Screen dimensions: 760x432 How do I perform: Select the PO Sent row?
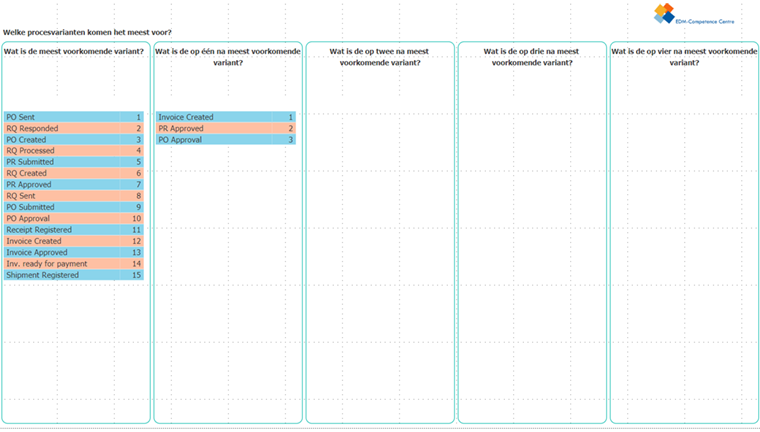[73, 117]
